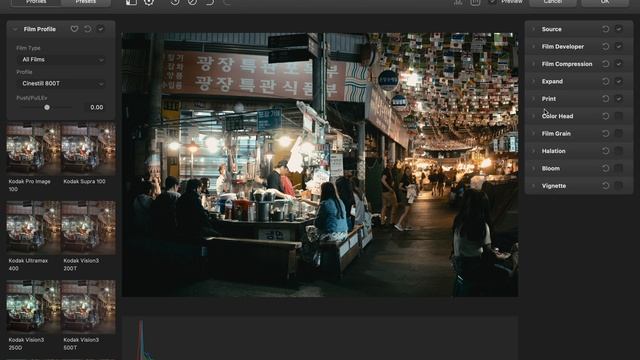Disable the Source module checkbox
The width and height of the screenshot is (640, 360).
click(x=619, y=29)
